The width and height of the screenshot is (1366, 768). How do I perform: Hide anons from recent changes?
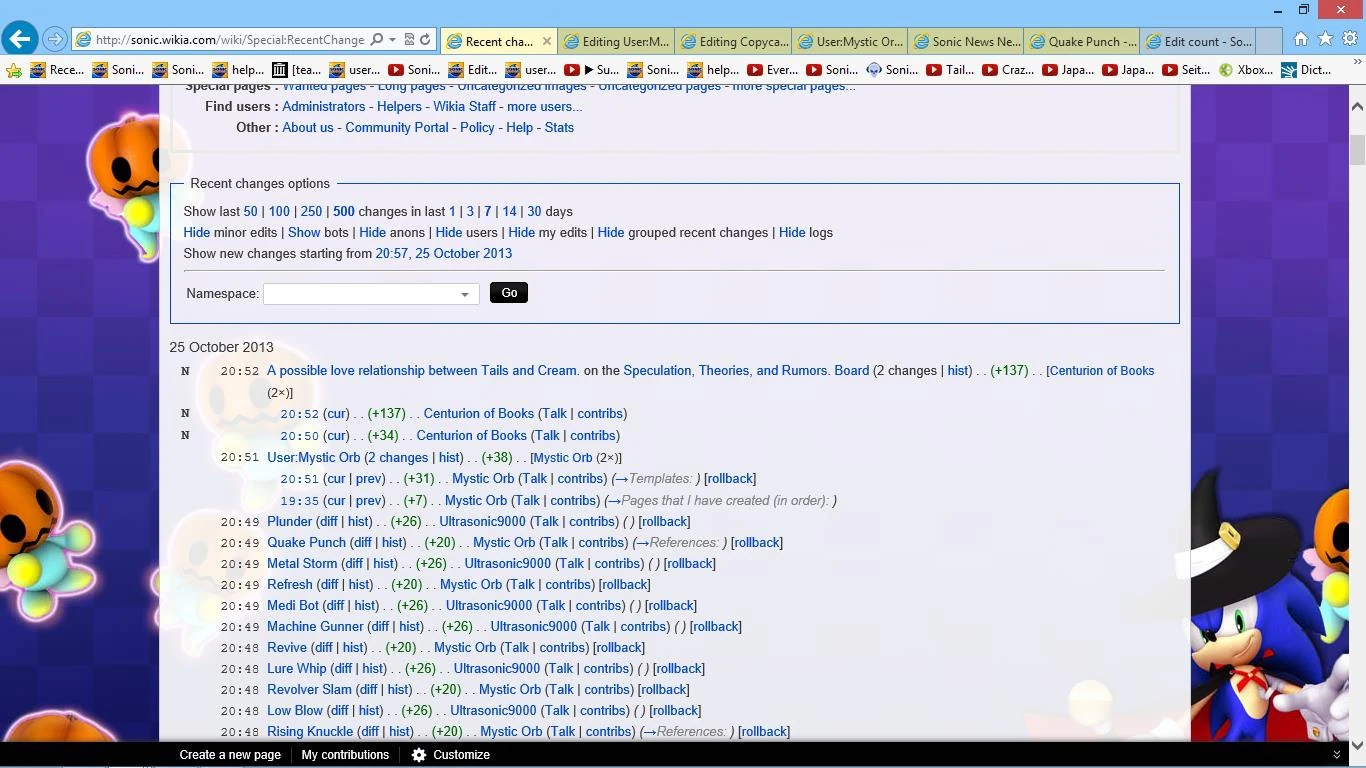pyautogui.click(x=372, y=232)
